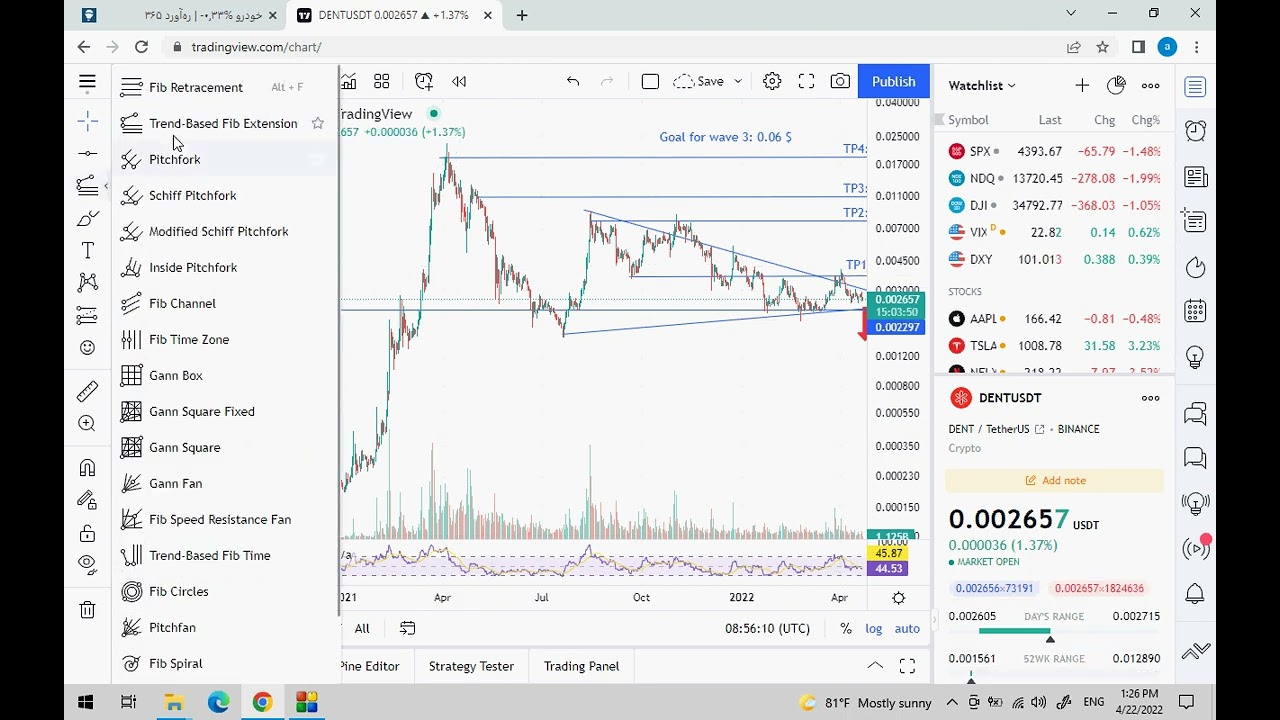
Task: Collapse bottom panel chevron
Action: [x=875, y=666]
